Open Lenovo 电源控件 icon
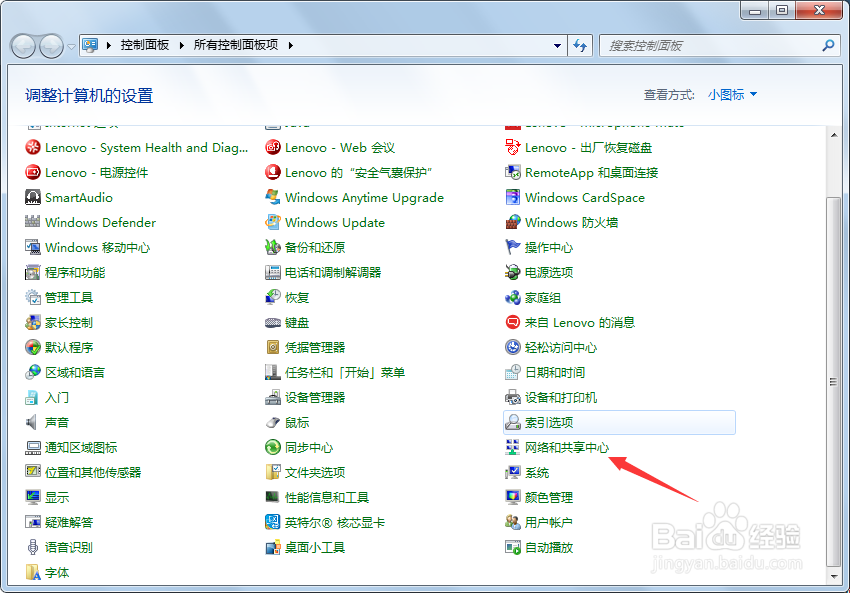 point(33,172)
